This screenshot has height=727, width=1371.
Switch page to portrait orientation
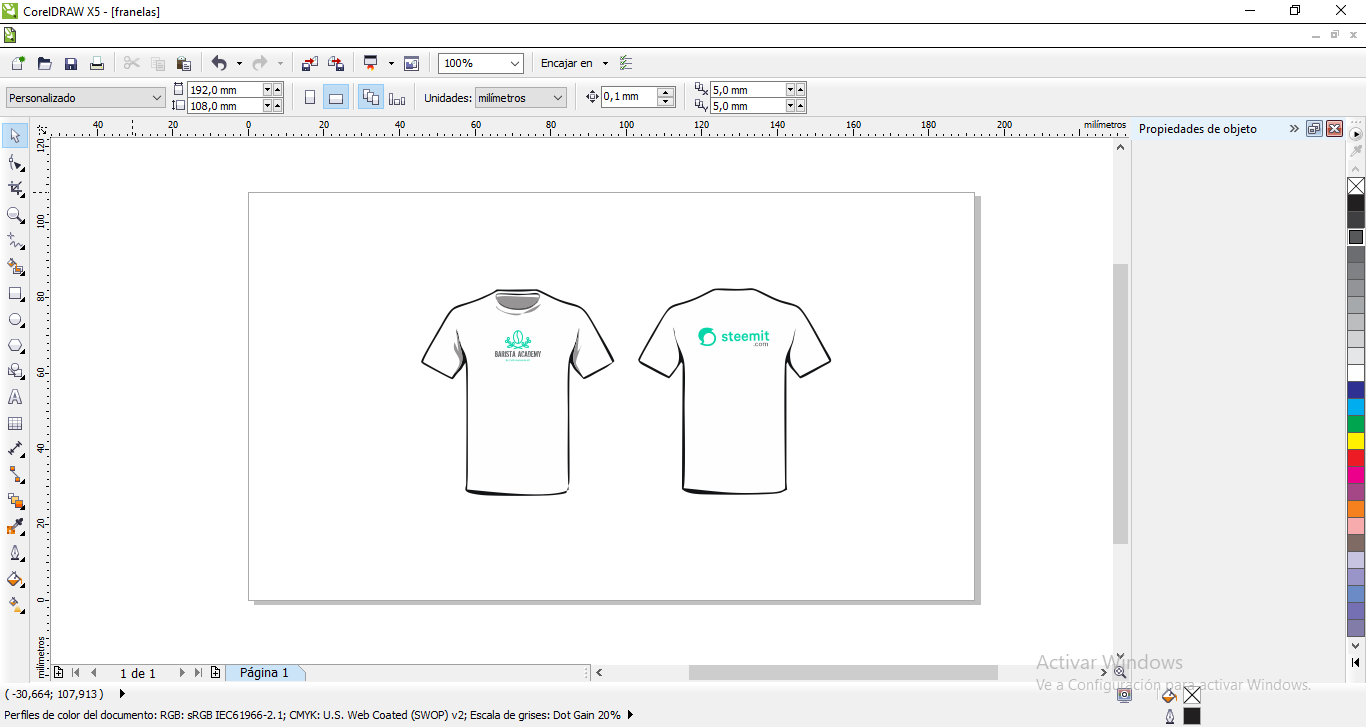310,98
